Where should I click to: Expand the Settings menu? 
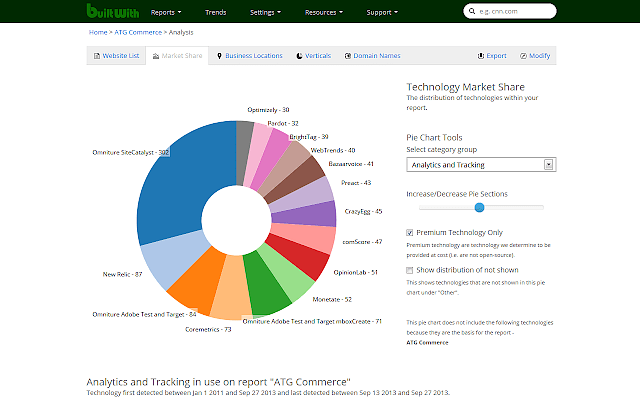265,13
